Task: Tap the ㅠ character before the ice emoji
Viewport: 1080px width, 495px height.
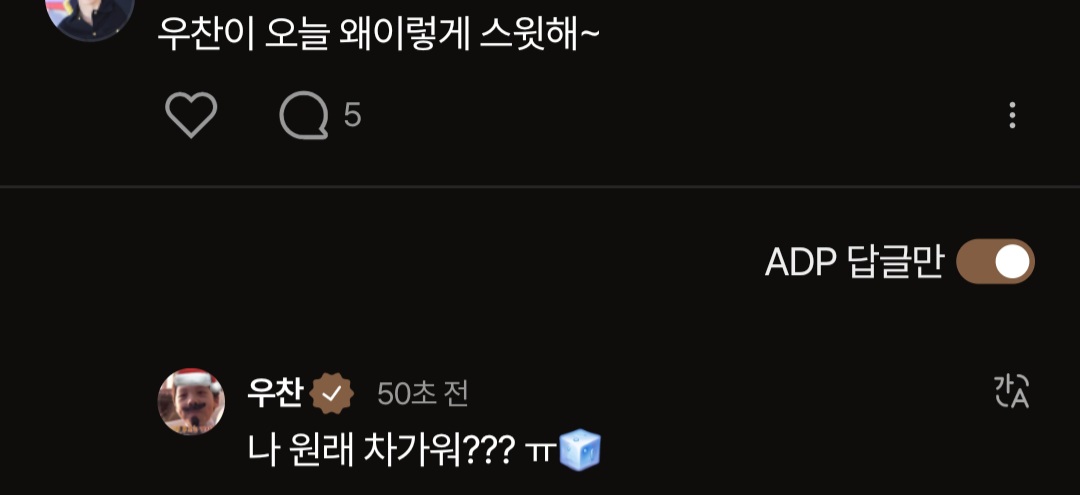Action: click(541, 452)
